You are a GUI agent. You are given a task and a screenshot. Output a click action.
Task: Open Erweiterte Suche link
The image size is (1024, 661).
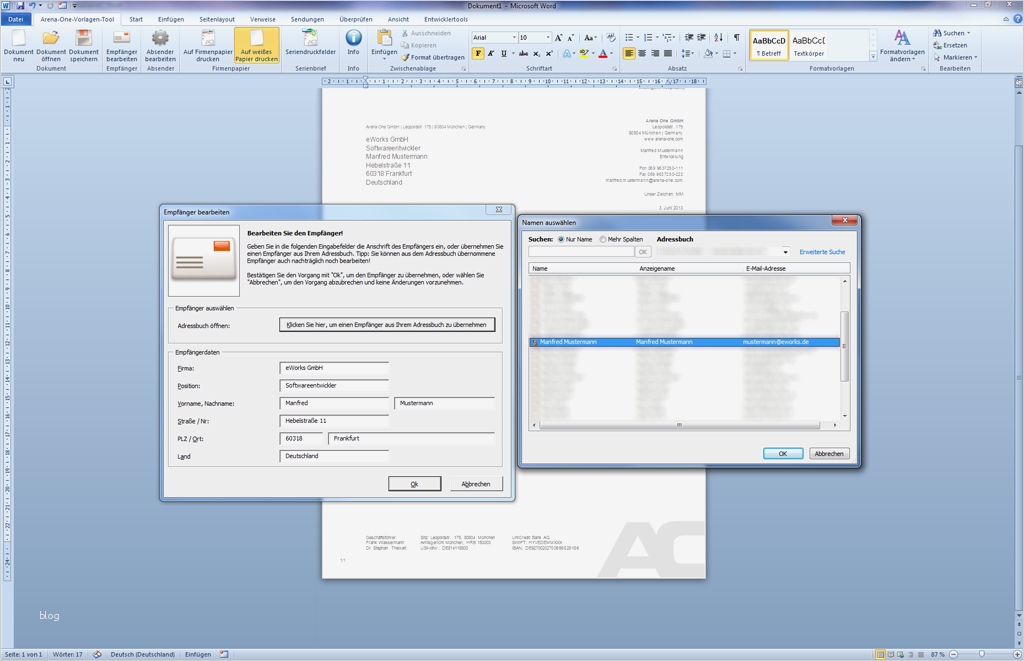tap(822, 252)
